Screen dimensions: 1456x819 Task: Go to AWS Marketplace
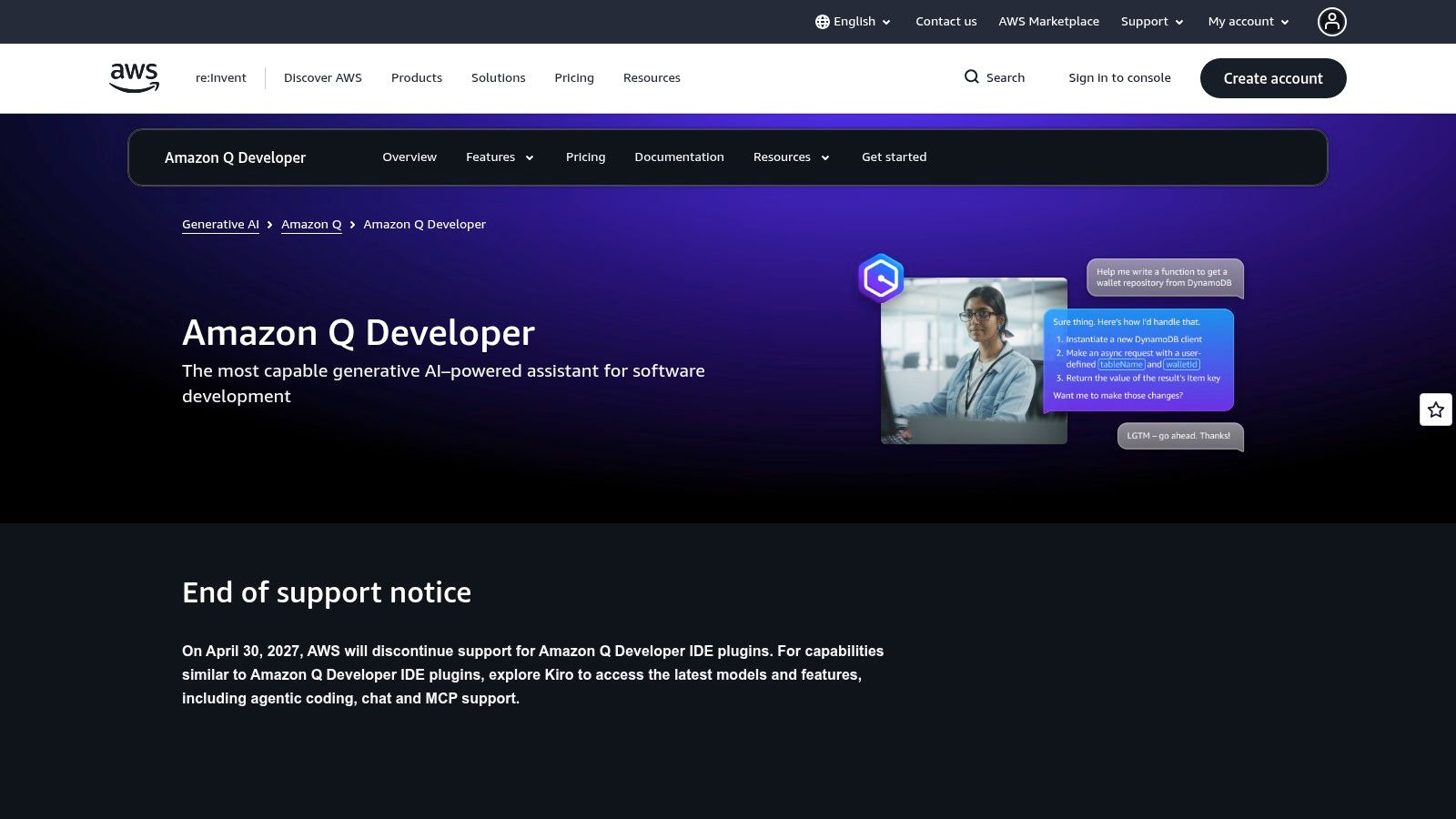coord(1048,22)
